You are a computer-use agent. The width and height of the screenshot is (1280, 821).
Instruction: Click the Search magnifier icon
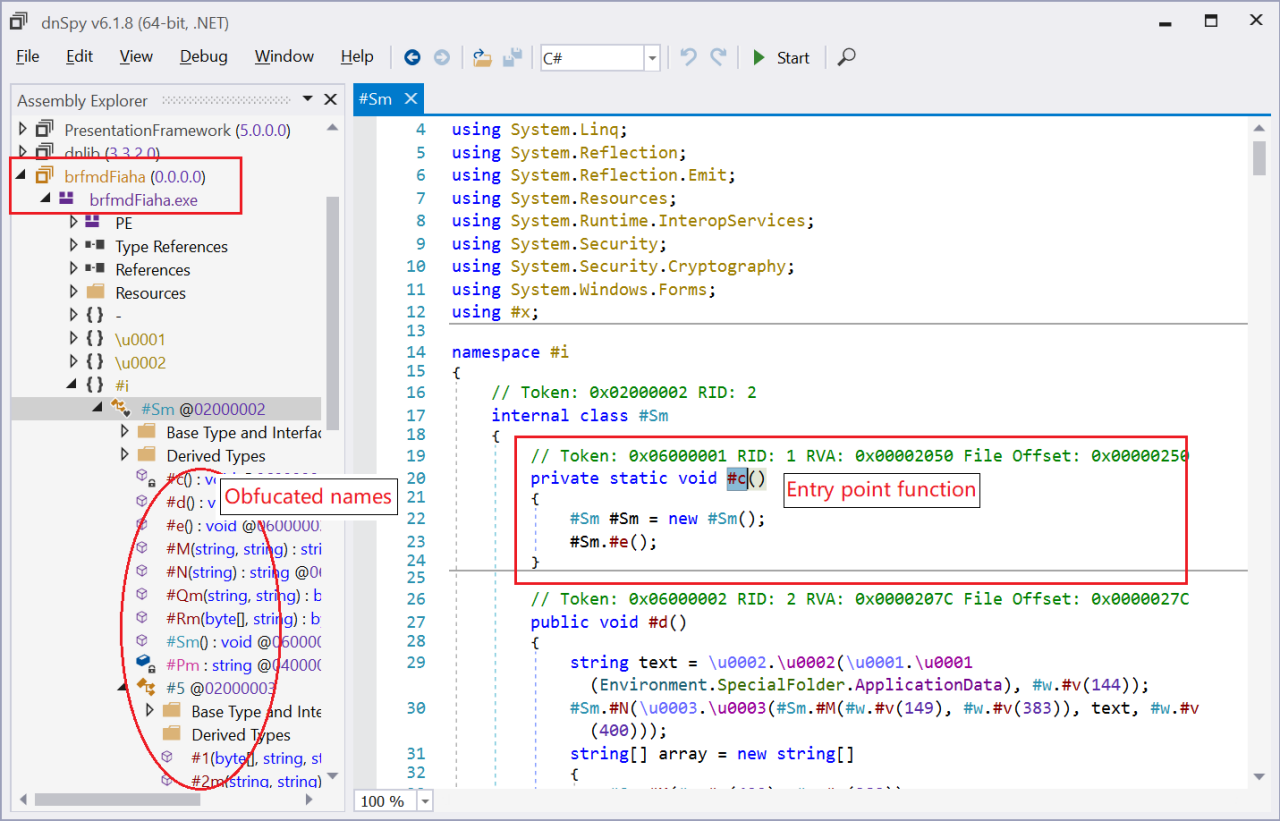point(847,58)
